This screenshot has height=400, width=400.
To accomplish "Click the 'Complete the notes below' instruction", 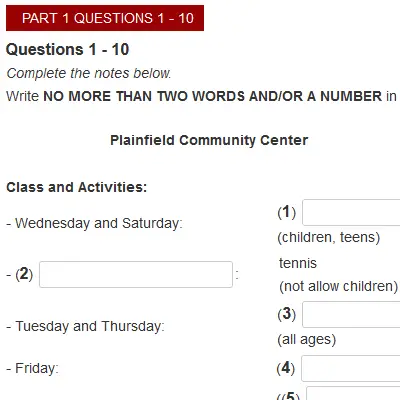I will (89, 73).
